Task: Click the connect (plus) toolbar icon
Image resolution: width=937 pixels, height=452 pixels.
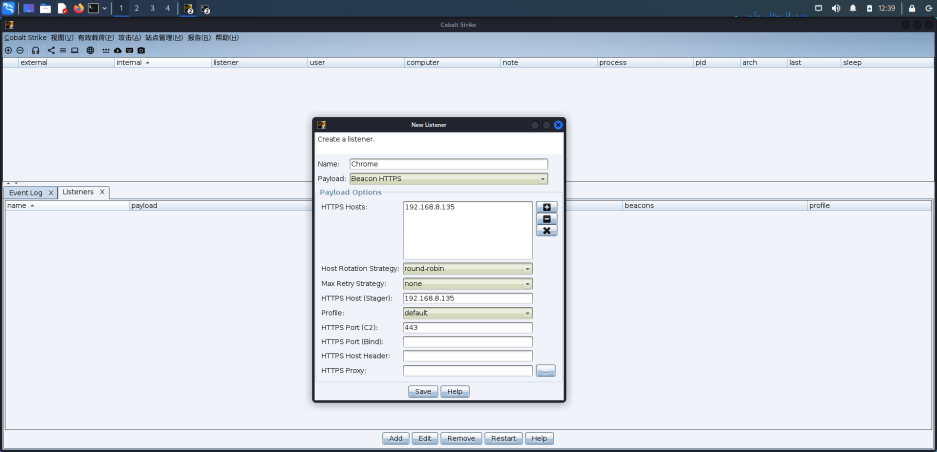Action: [x=8, y=51]
